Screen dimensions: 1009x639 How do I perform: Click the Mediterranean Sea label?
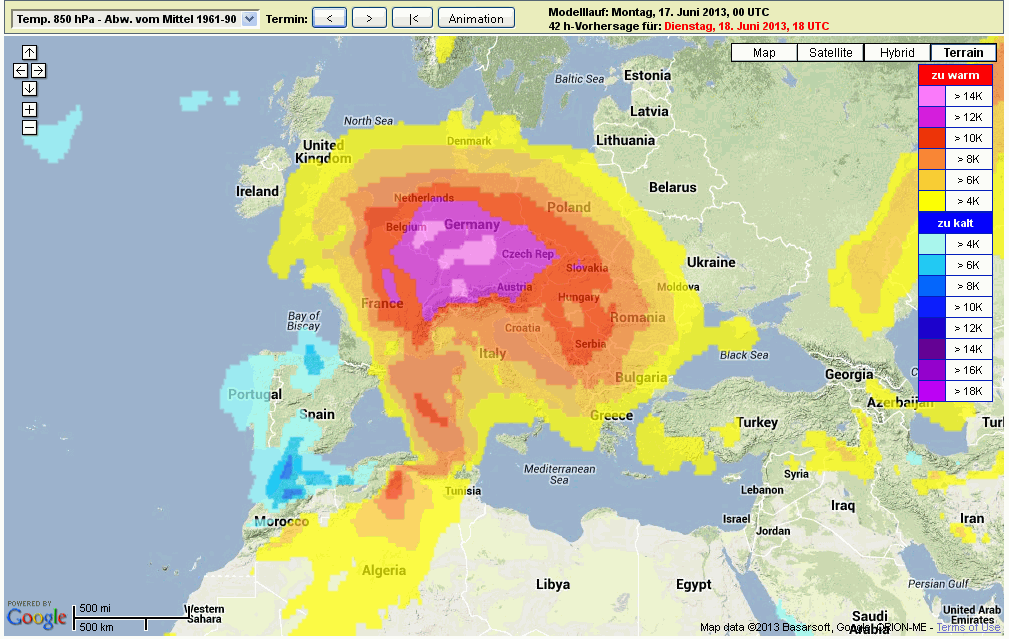[x=559, y=474]
